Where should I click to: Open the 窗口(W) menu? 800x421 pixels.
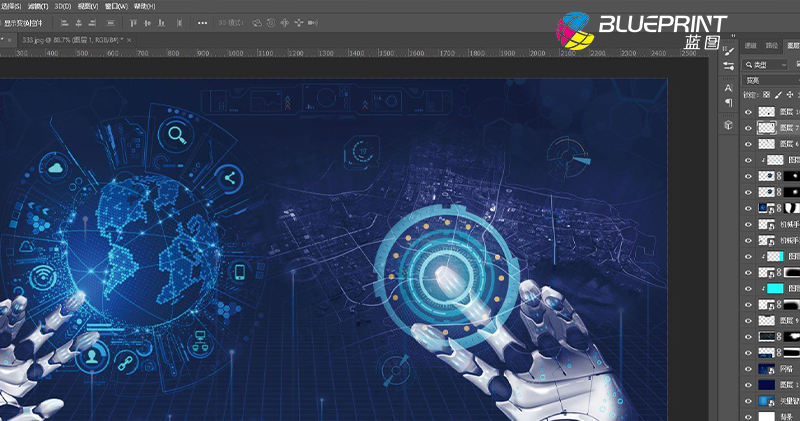point(116,7)
